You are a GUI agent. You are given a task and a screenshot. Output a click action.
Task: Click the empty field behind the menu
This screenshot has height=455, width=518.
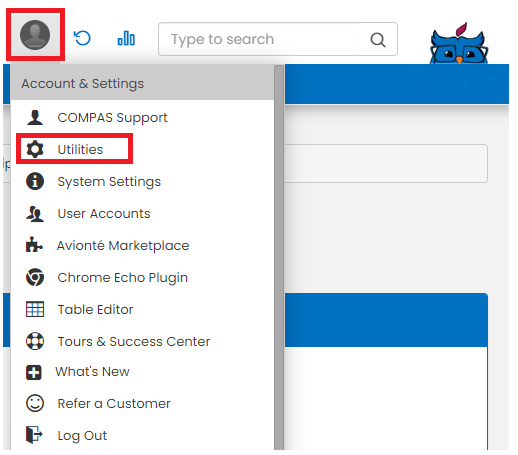point(386,163)
